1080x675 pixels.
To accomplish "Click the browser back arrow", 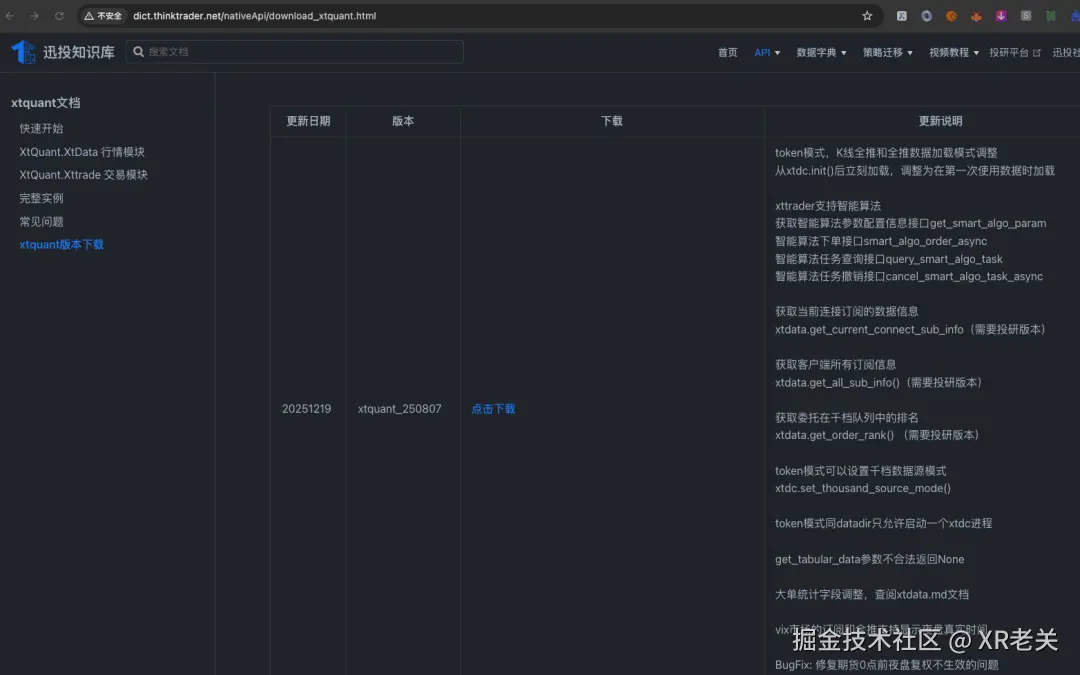I will (10, 16).
